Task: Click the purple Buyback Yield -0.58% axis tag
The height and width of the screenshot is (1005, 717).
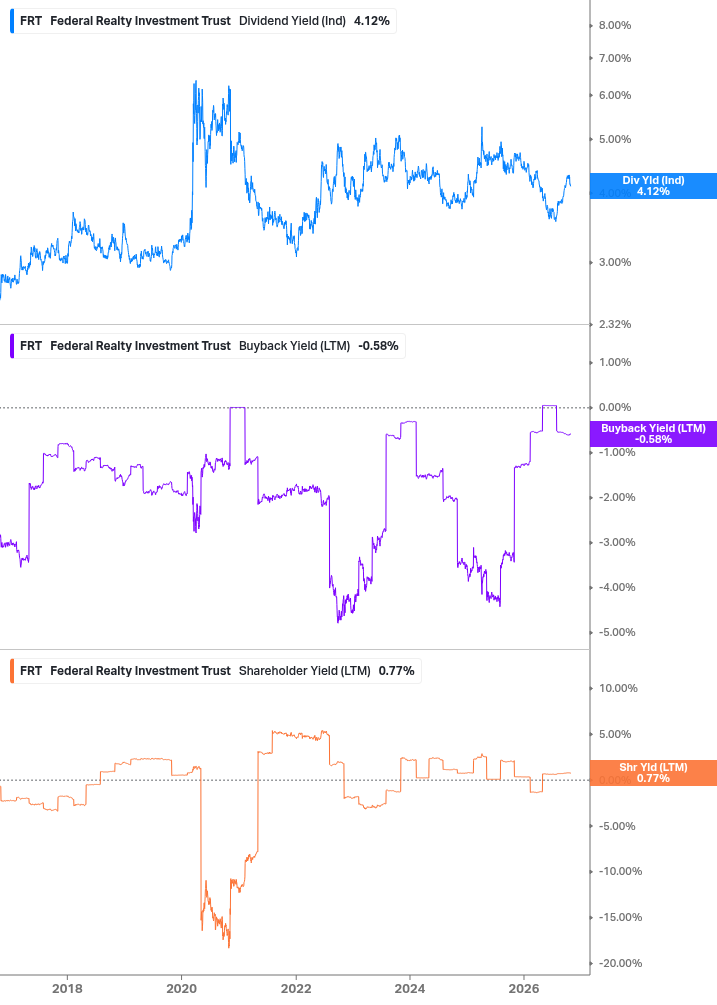Action: tap(653, 434)
